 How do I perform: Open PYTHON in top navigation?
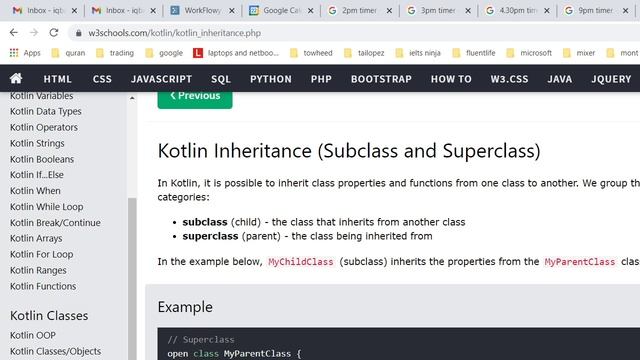[x=271, y=79]
